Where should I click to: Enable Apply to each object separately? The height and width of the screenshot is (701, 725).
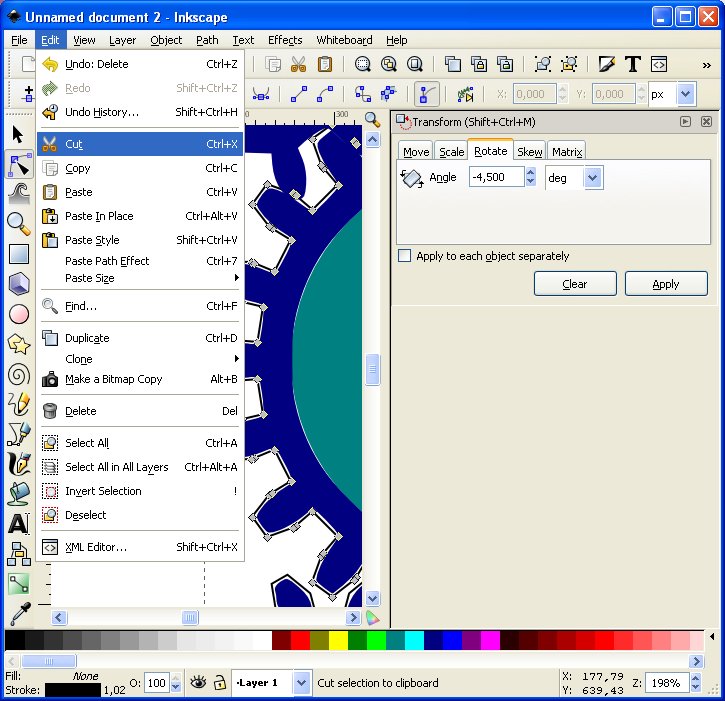coord(405,256)
